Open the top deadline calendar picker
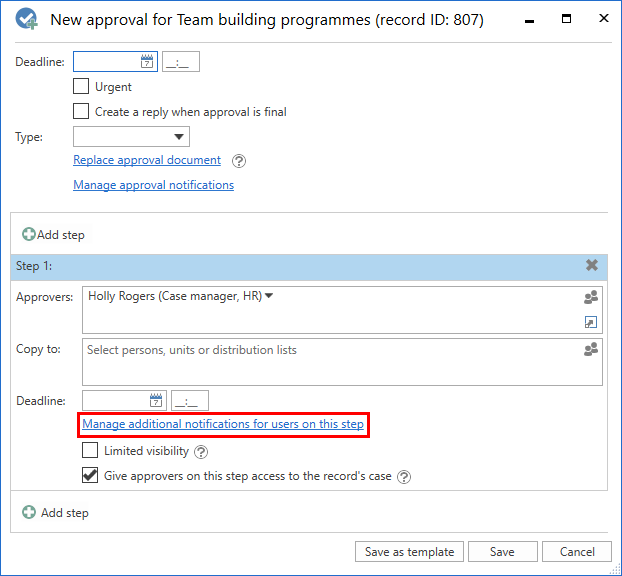The image size is (622, 576). [x=147, y=62]
